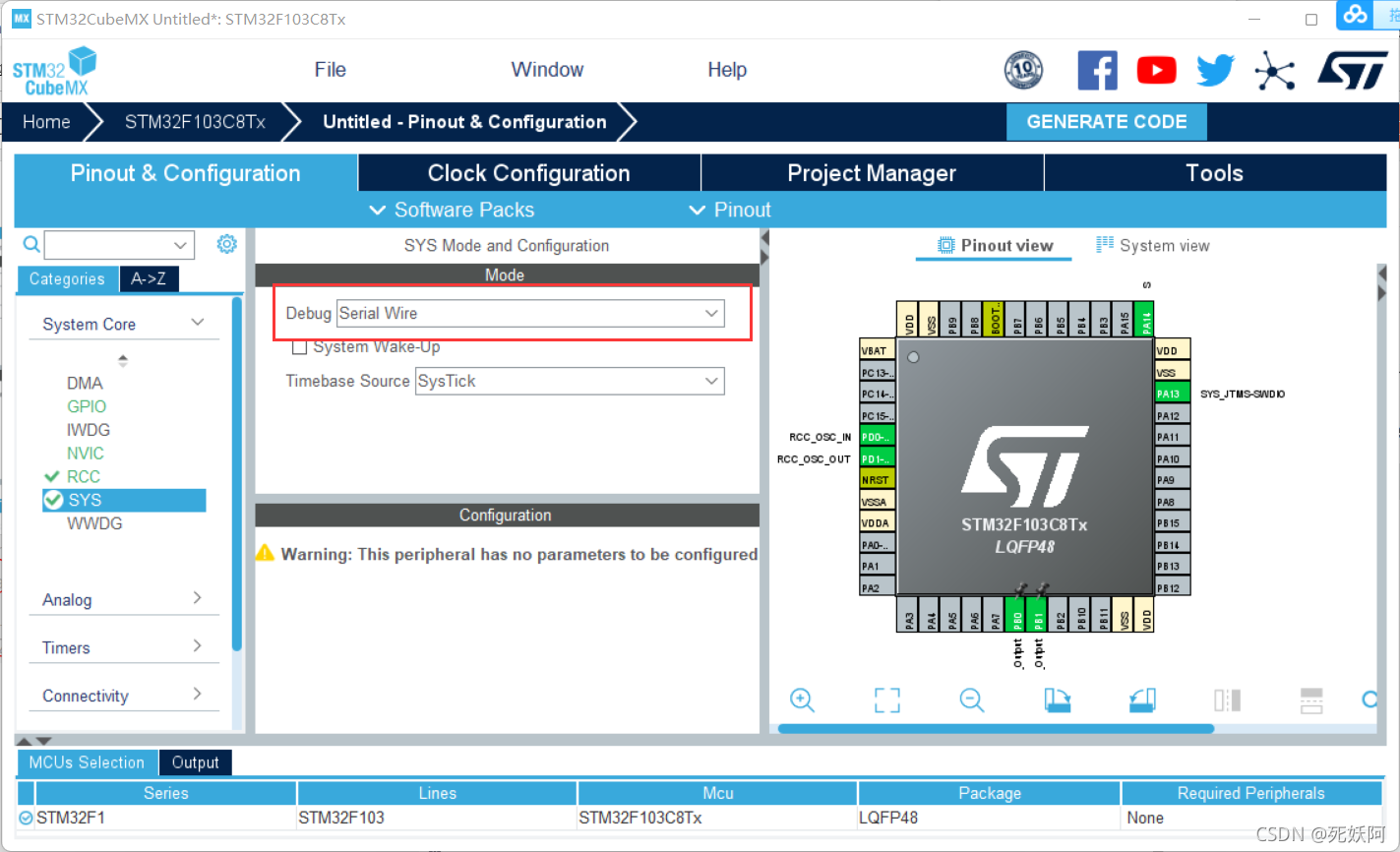Click the STM32F103C8Tx breadcrumb
This screenshot has height=852, width=1400.
(195, 122)
